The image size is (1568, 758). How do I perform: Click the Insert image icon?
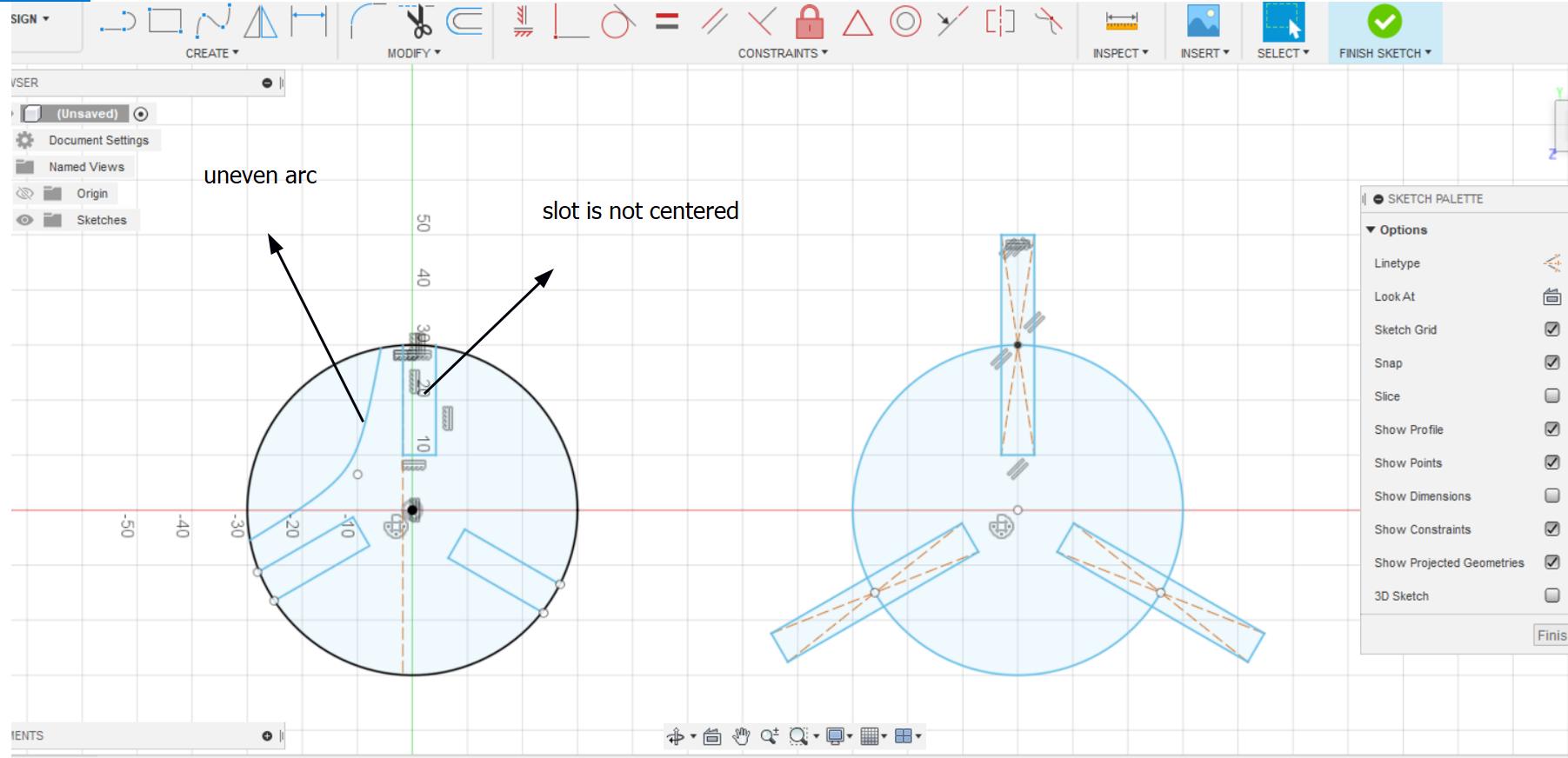pyautogui.click(x=1204, y=22)
